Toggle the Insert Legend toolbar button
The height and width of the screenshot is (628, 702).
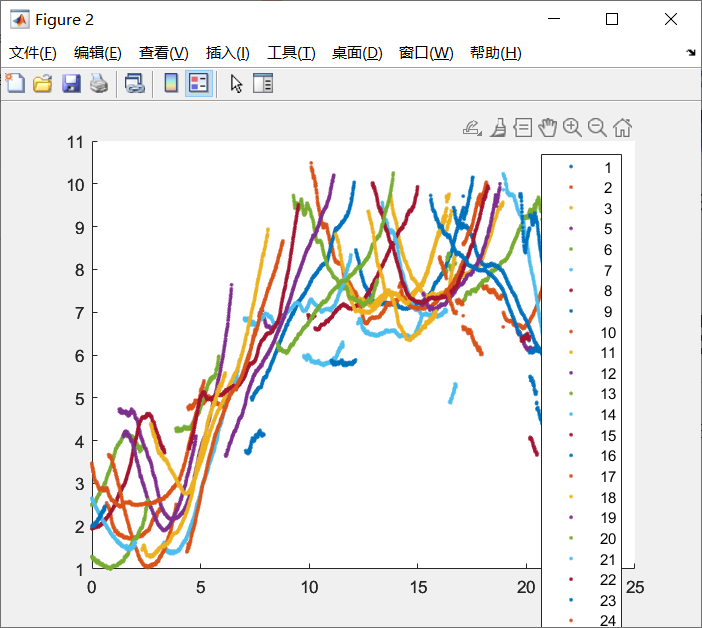click(199, 83)
